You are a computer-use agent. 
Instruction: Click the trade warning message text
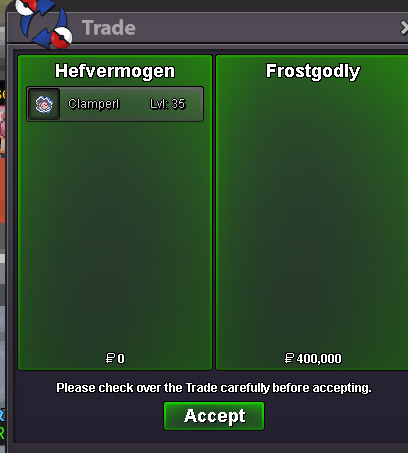coord(214,388)
